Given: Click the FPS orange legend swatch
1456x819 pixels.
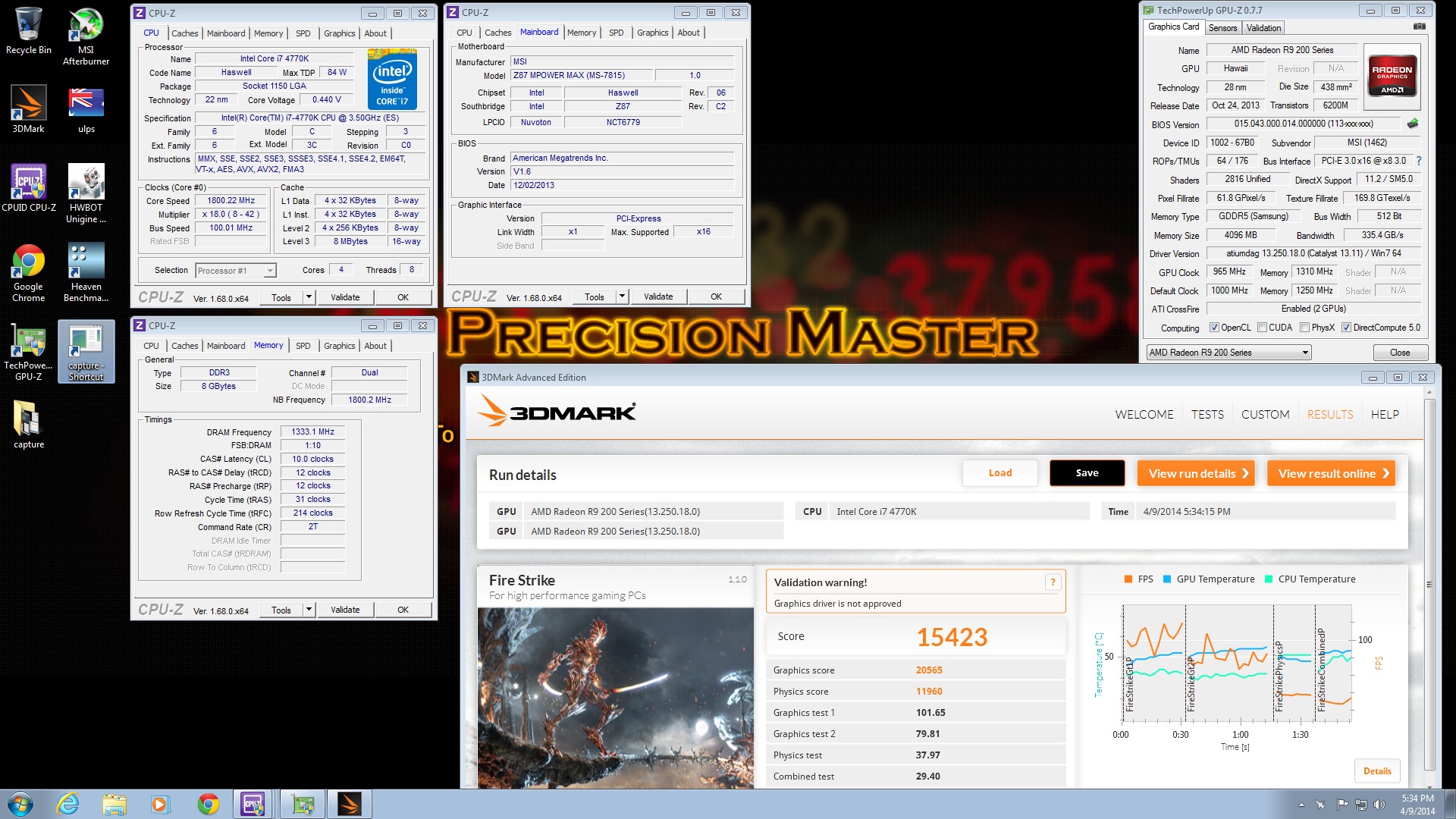Looking at the screenshot, I should [1128, 579].
